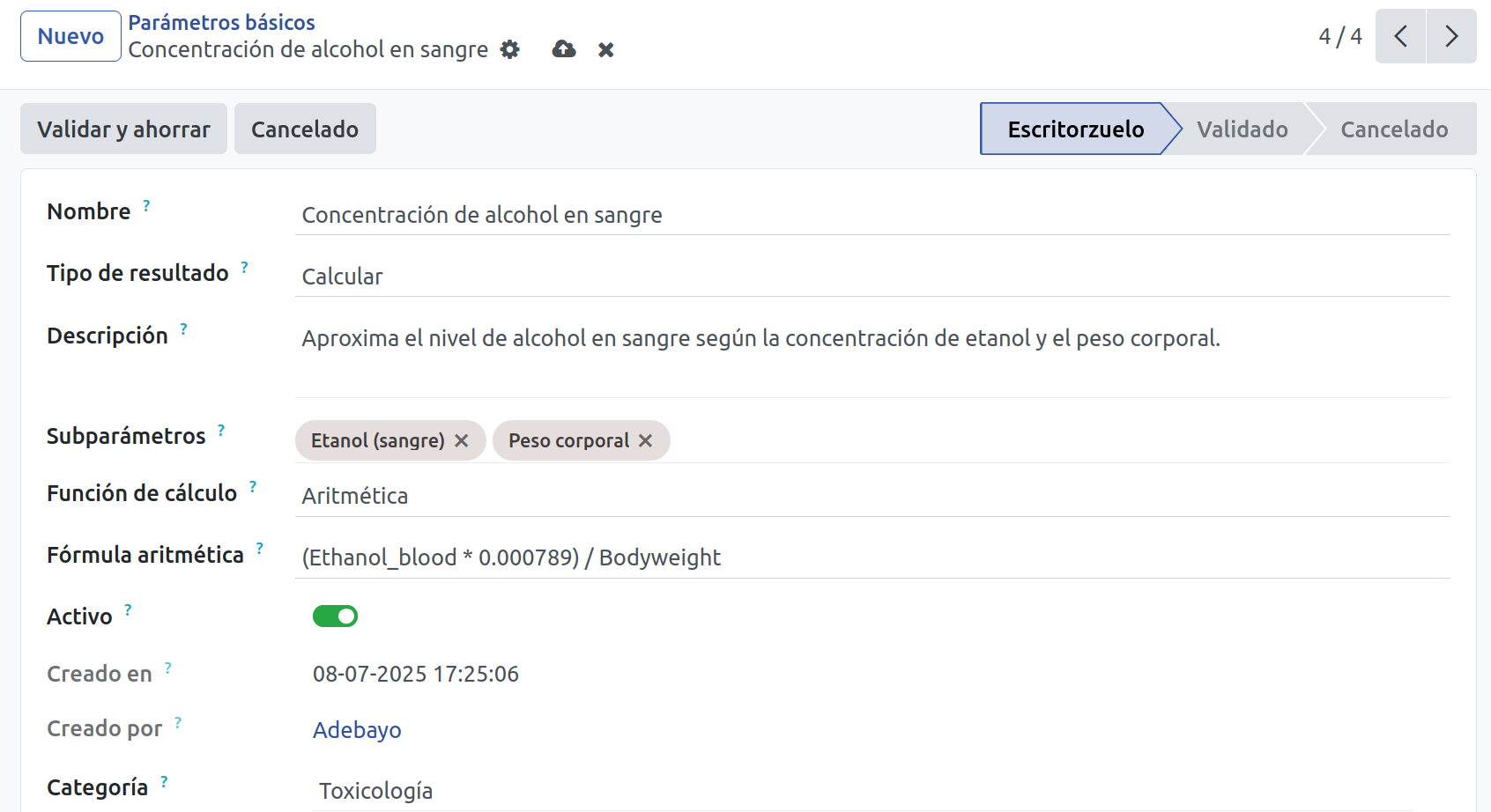
Task: Edit the Nombre input field
Action: (872, 215)
